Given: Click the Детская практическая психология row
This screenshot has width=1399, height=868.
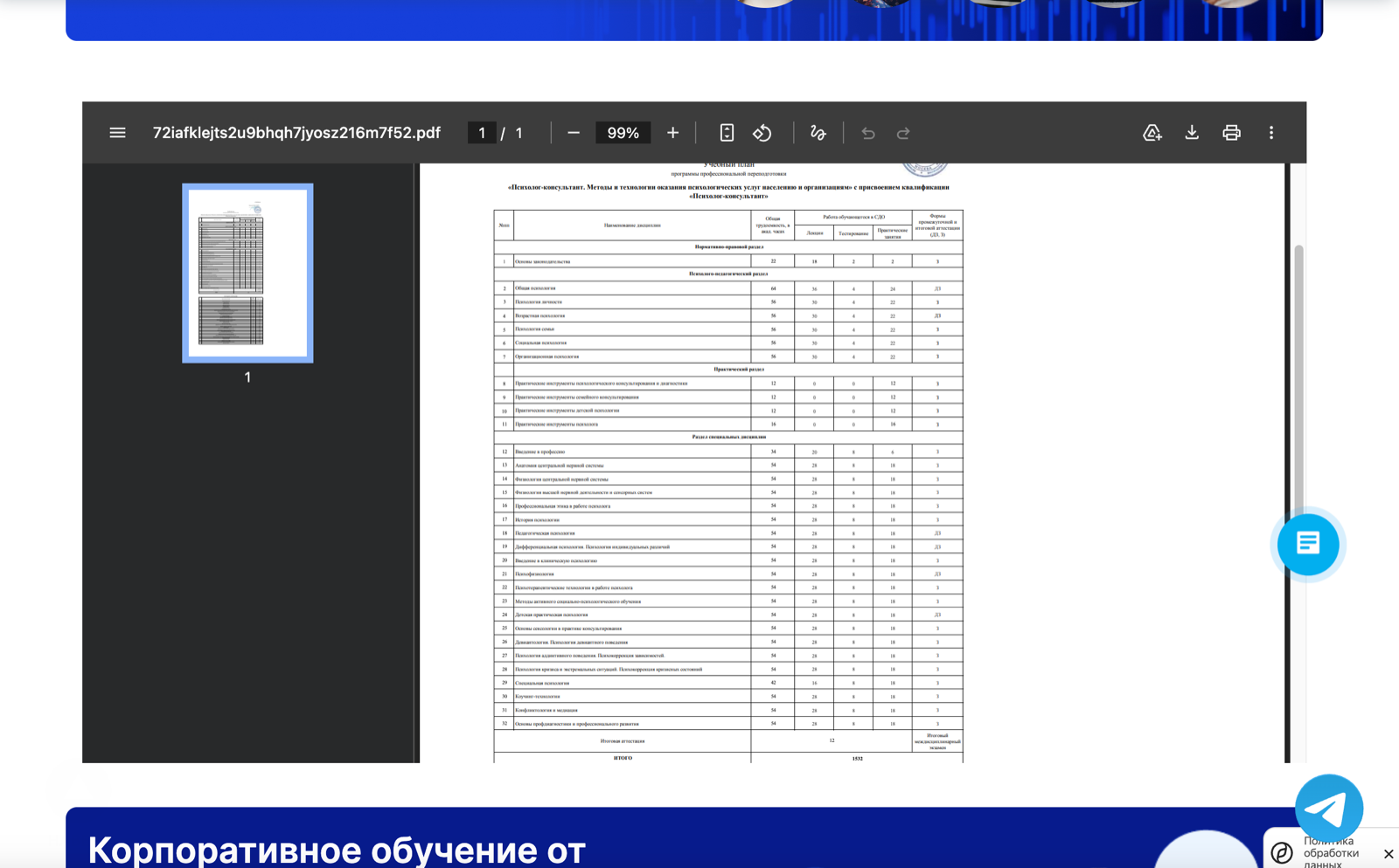Looking at the screenshot, I should tap(728, 615).
